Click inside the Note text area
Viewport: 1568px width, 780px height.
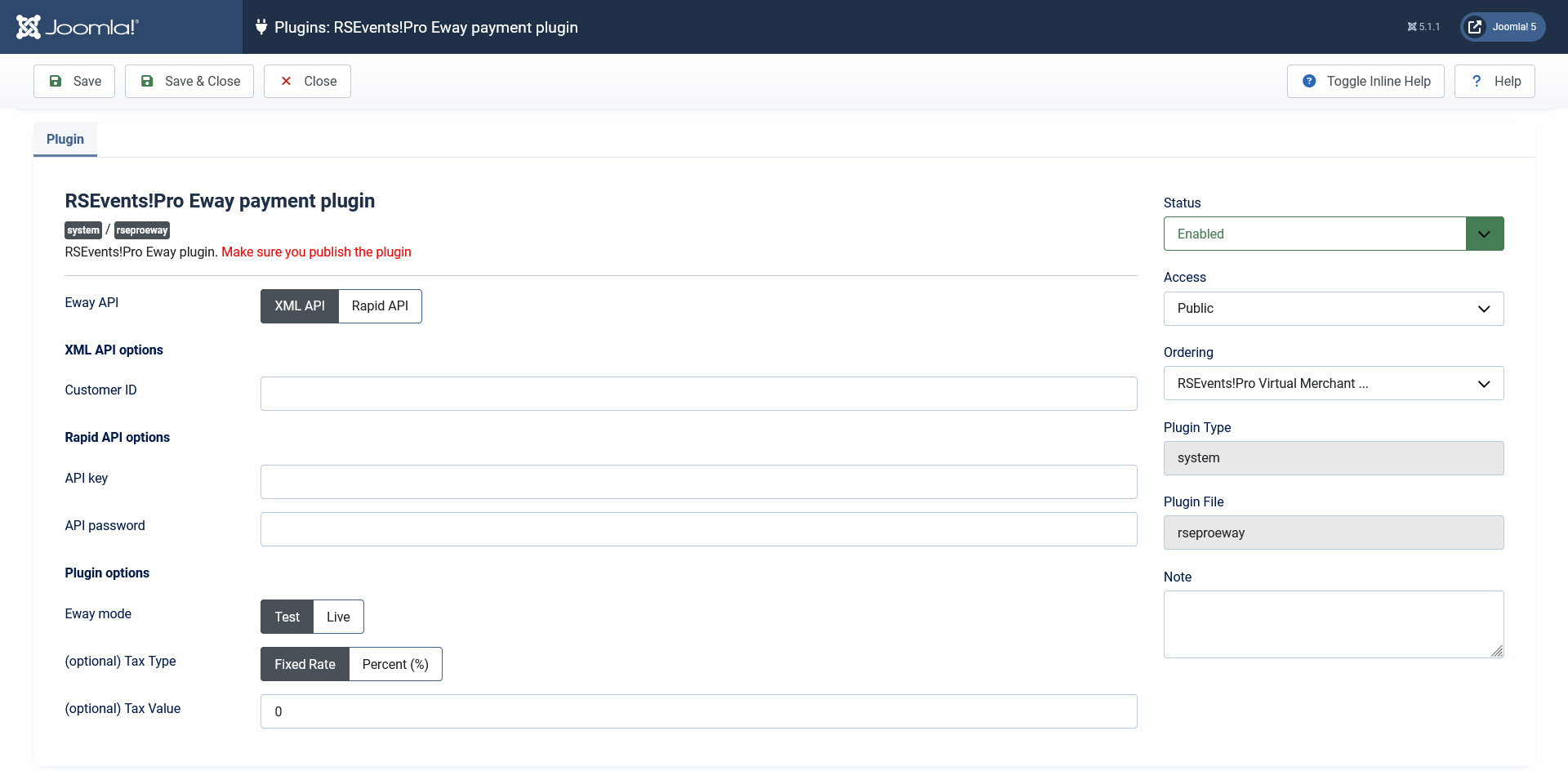1334,624
